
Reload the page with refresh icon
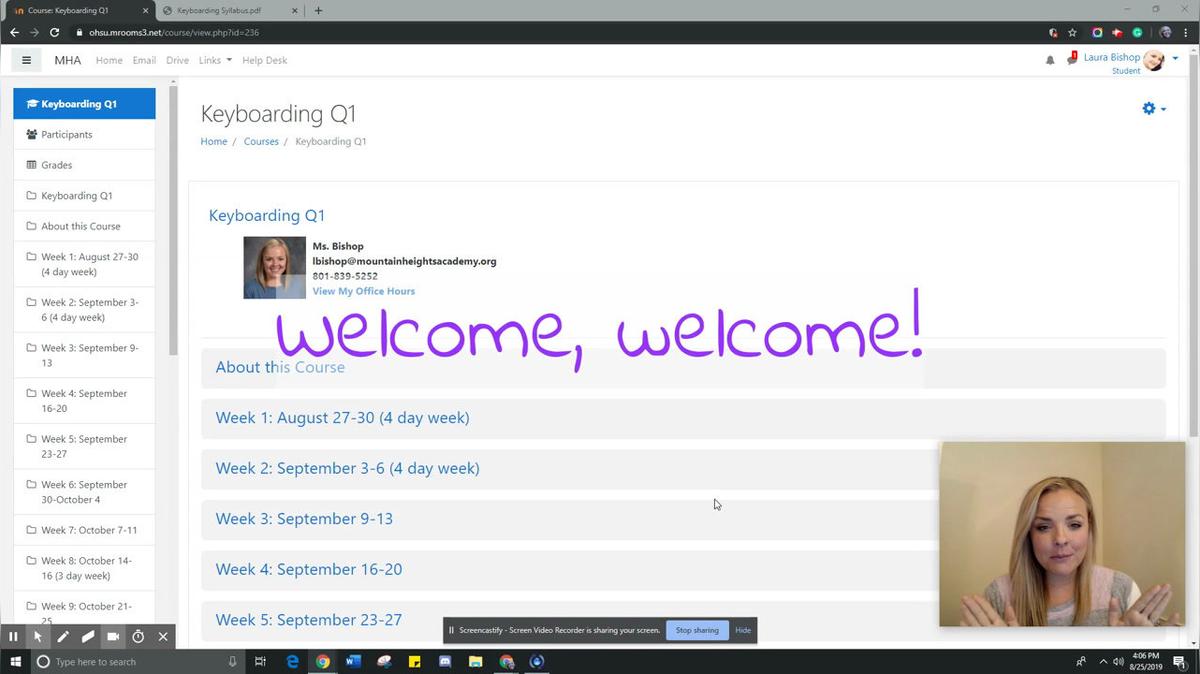coord(54,32)
